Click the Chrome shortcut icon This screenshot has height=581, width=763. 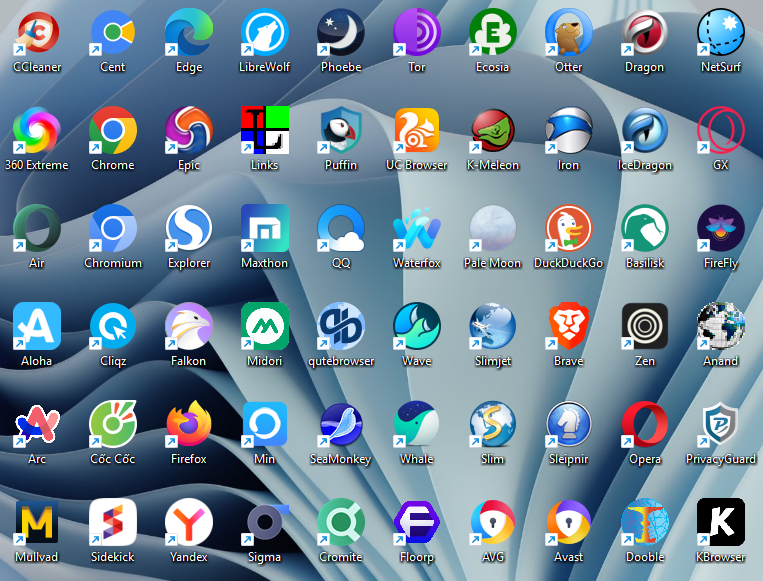[113, 130]
